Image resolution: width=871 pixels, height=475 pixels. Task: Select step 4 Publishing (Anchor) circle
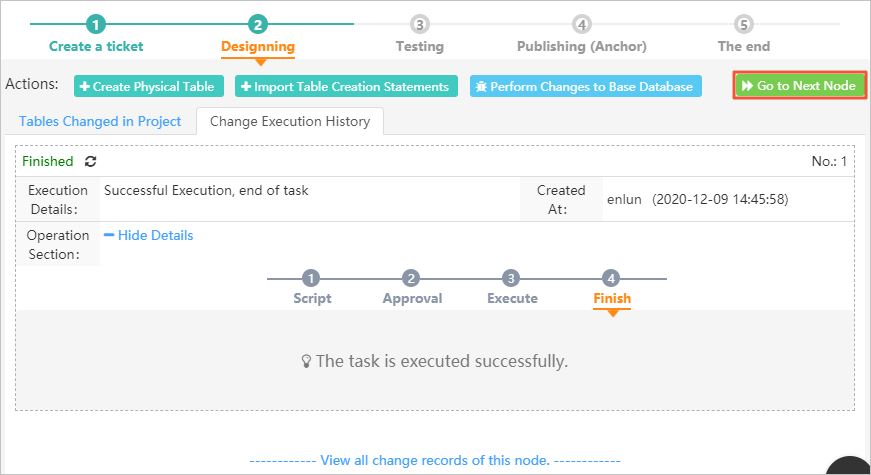click(x=582, y=24)
